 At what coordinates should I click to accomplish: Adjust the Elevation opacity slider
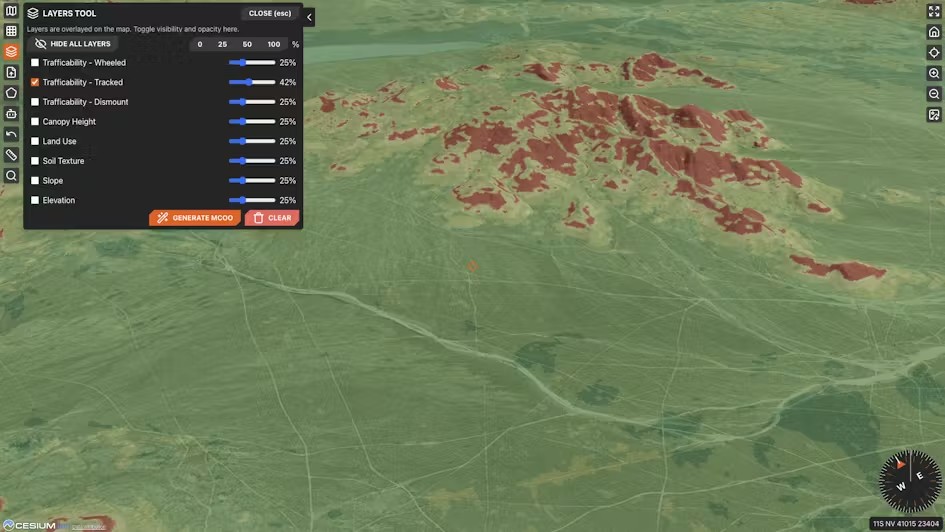point(251,200)
